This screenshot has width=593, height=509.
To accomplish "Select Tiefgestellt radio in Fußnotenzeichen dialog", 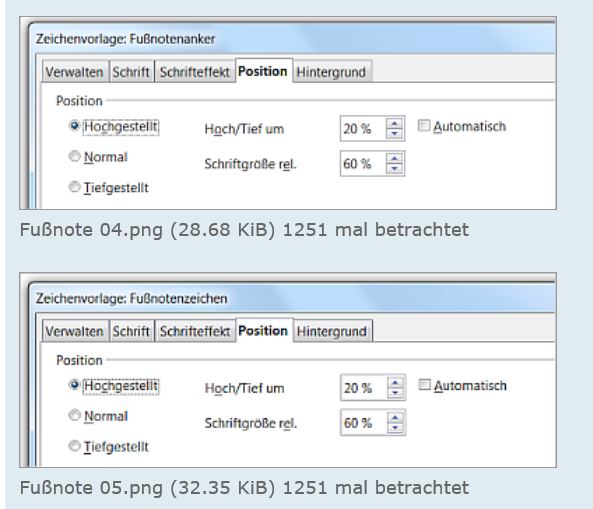I will pos(75,445).
